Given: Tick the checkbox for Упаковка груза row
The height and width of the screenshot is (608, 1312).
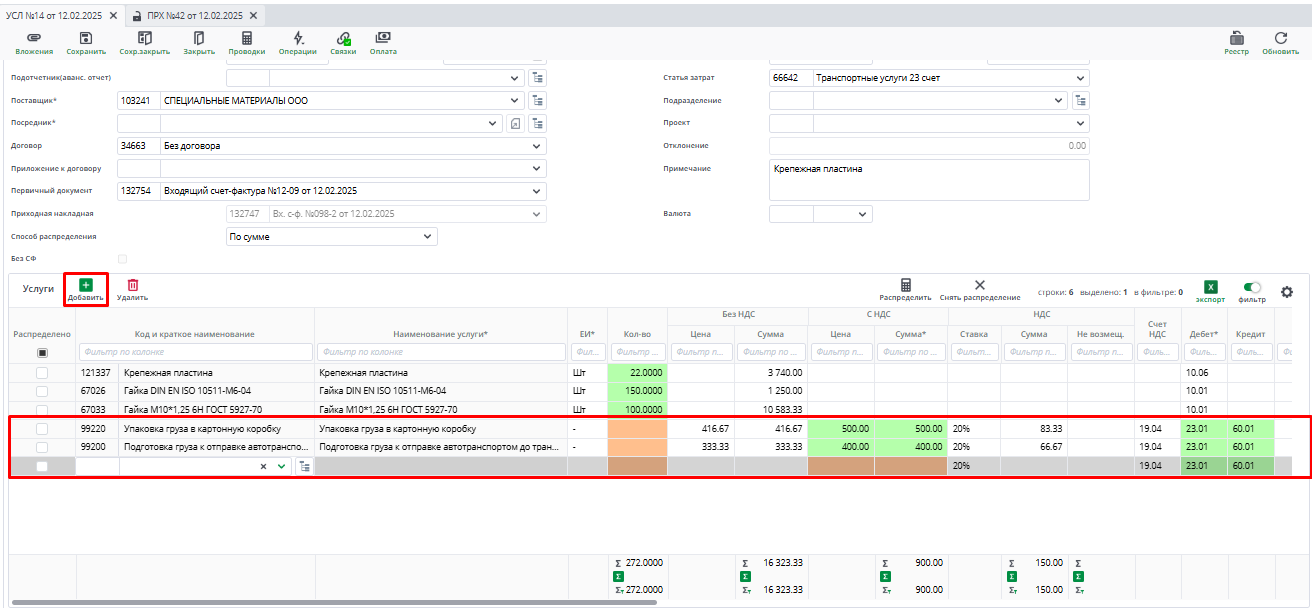Looking at the screenshot, I should (42, 429).
